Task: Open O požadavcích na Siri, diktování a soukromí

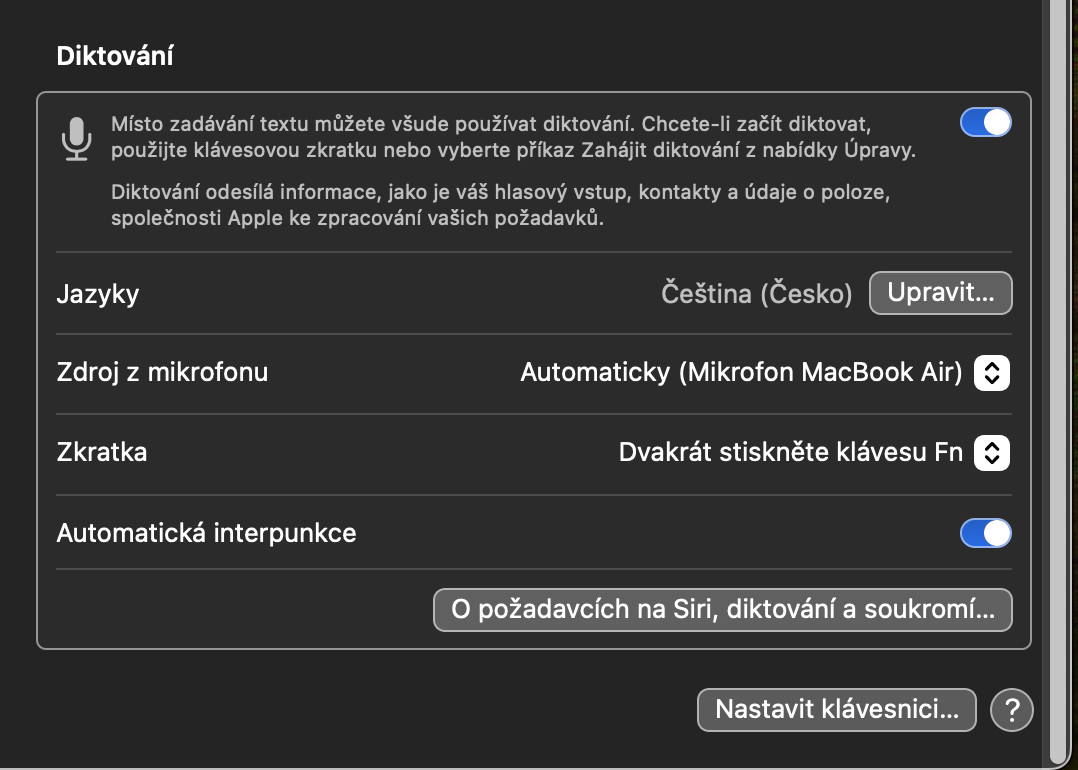Action: click(x=722, y=610)
